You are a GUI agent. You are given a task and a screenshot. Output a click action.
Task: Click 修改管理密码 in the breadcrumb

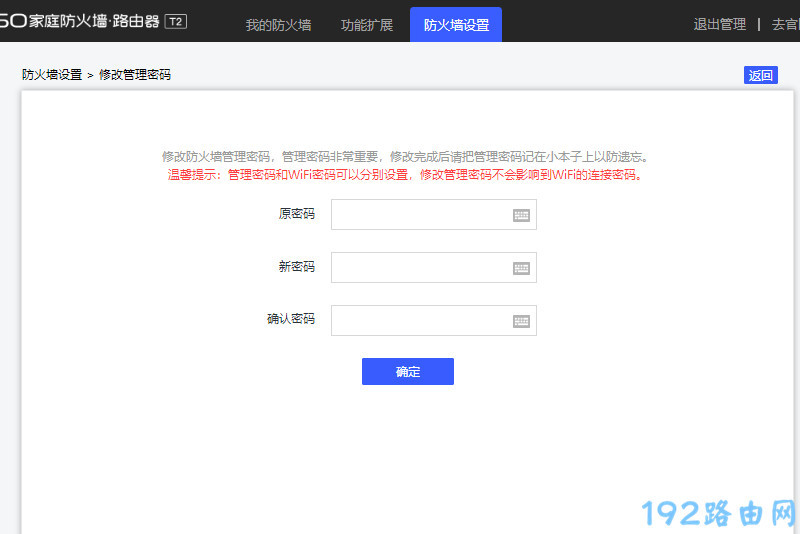tap(135, 75)
